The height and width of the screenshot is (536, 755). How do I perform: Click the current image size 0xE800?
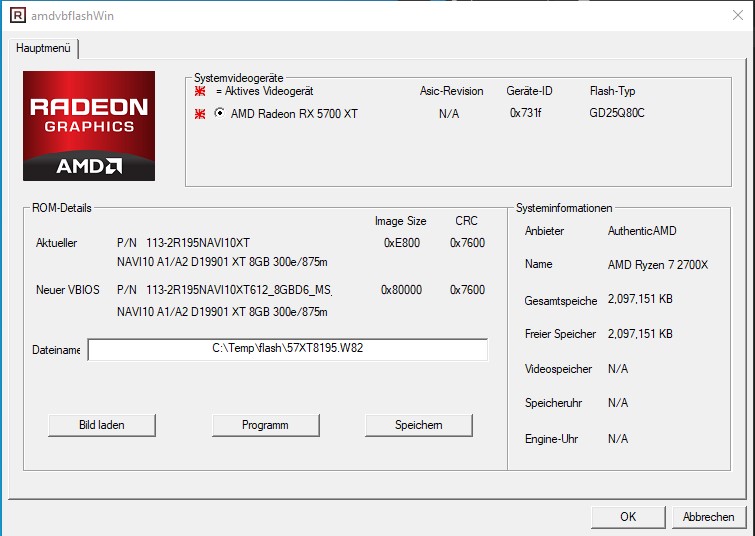[x=402, y=243]
